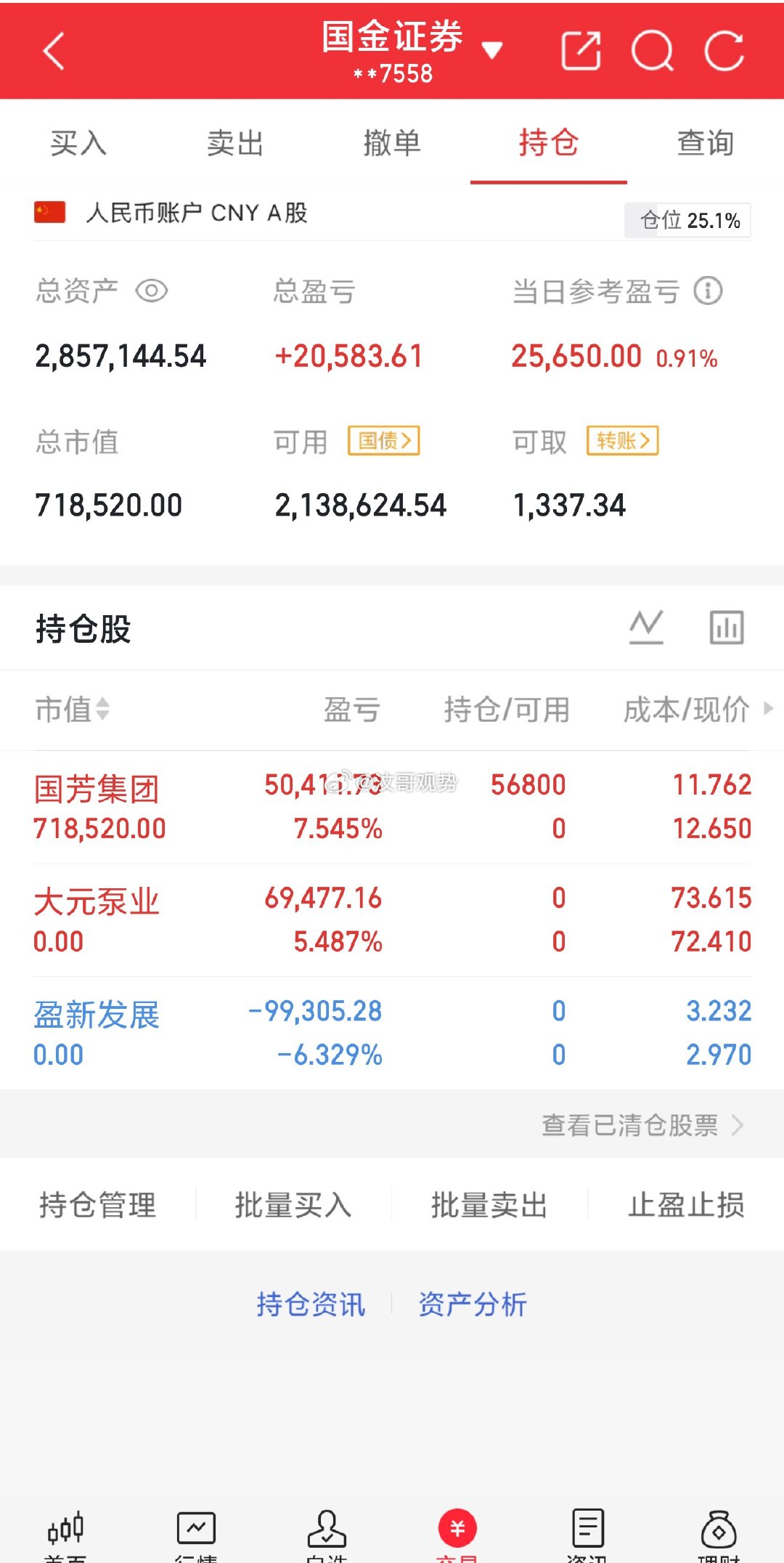The image size is (784, 1563).
Task: Open the 盈新发展 holding row
Action: click(392, 1033)
